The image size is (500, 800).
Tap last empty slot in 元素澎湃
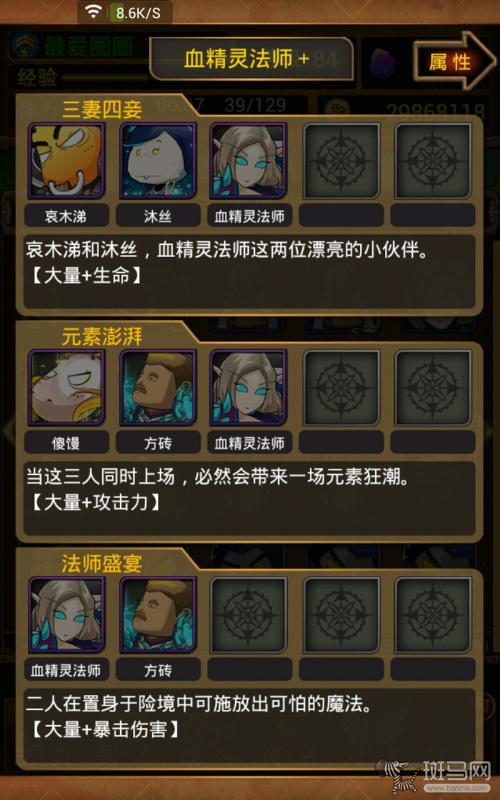[x=433, y=388]
